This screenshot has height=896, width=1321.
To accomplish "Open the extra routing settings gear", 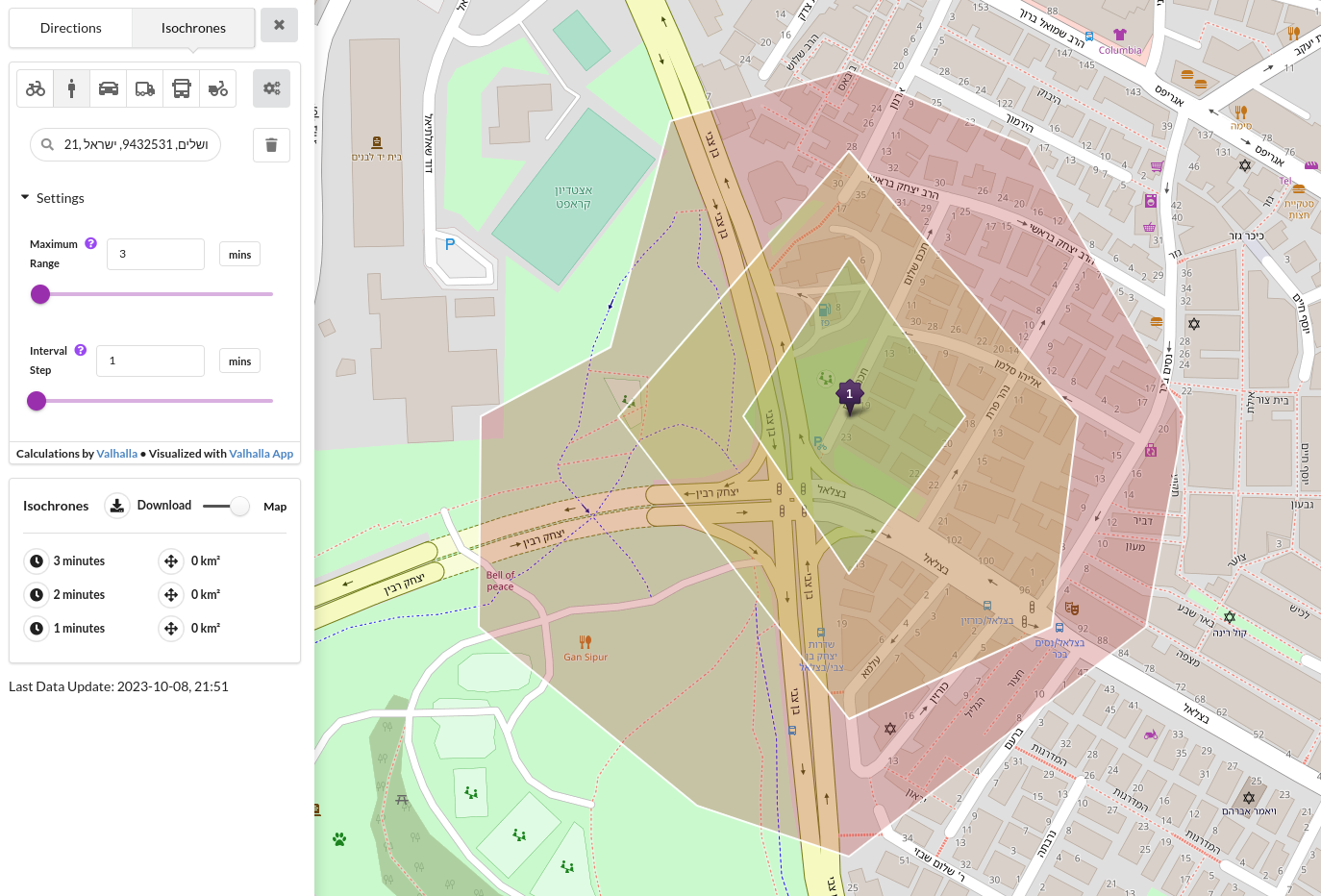I will [x=271, y=87].
